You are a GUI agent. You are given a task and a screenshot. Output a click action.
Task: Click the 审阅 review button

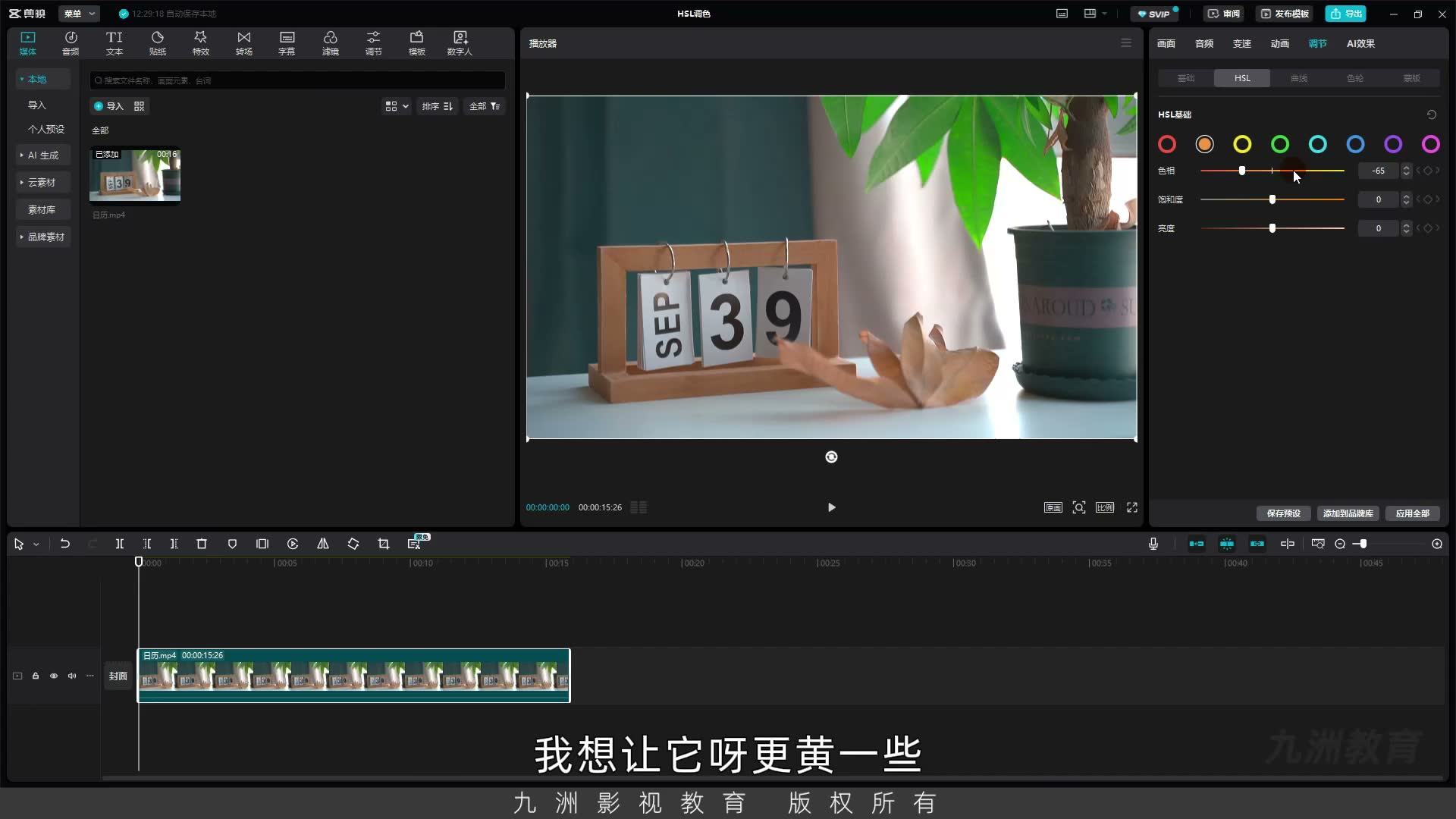click(1224, 14)
